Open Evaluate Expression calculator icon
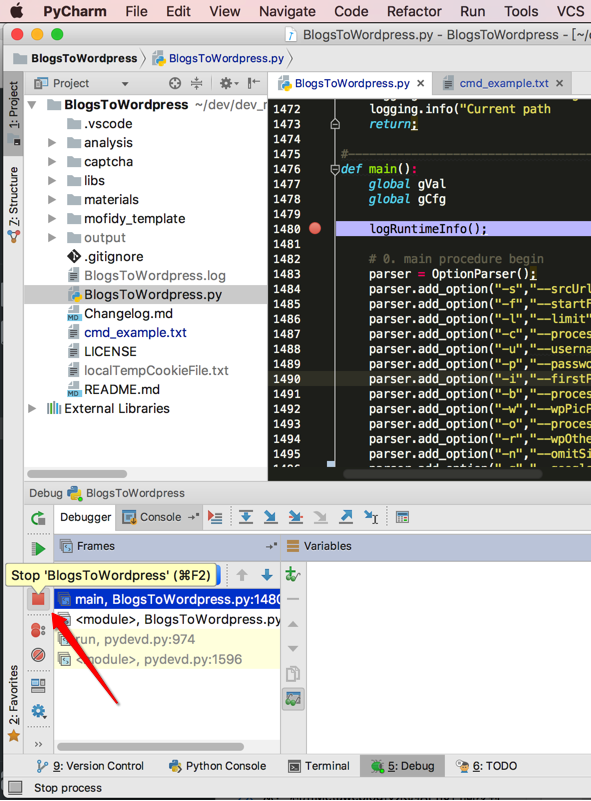The height and width of the screenshot is (801, 591). pyautogui.click(x=402, y=517)
